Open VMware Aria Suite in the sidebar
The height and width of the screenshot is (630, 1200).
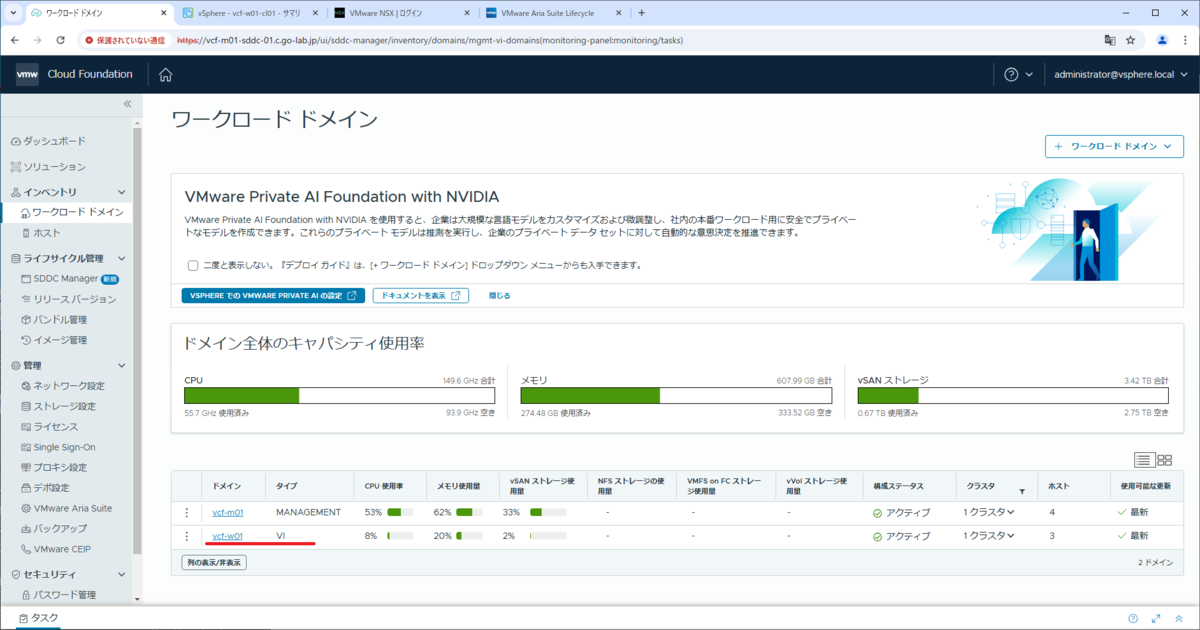66,508
